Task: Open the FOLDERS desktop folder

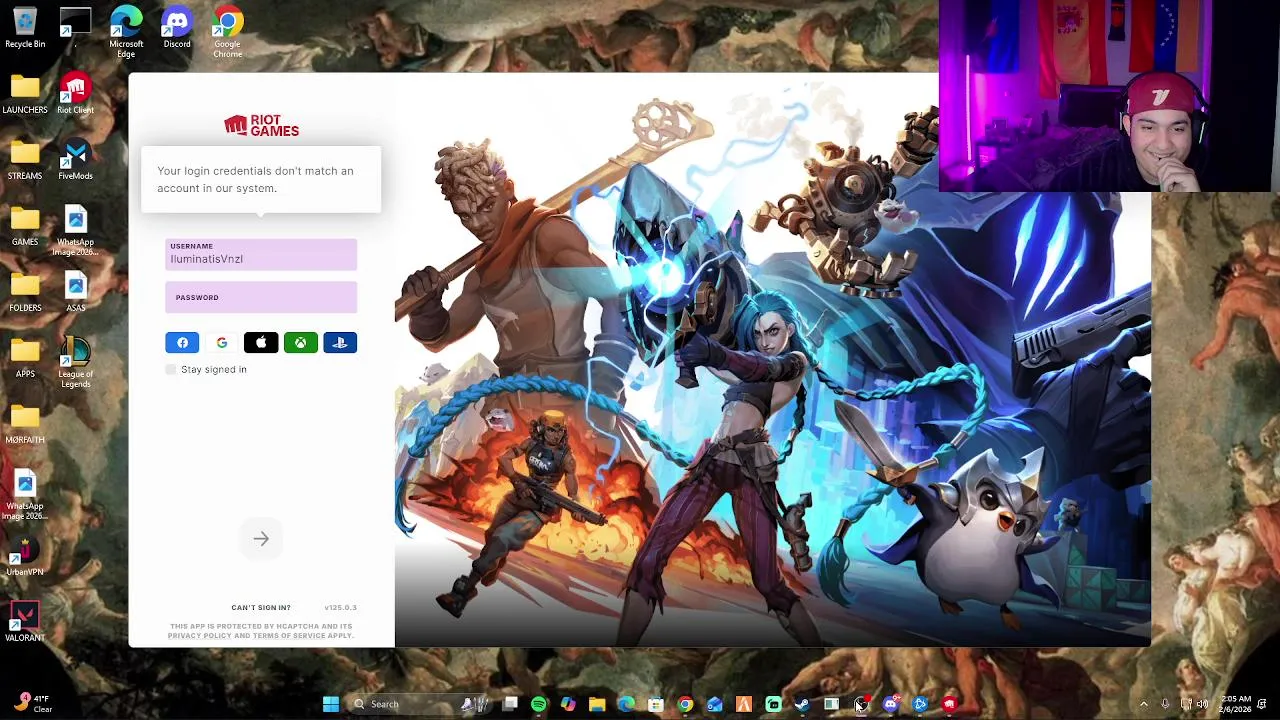Action: tap(25, 292)
